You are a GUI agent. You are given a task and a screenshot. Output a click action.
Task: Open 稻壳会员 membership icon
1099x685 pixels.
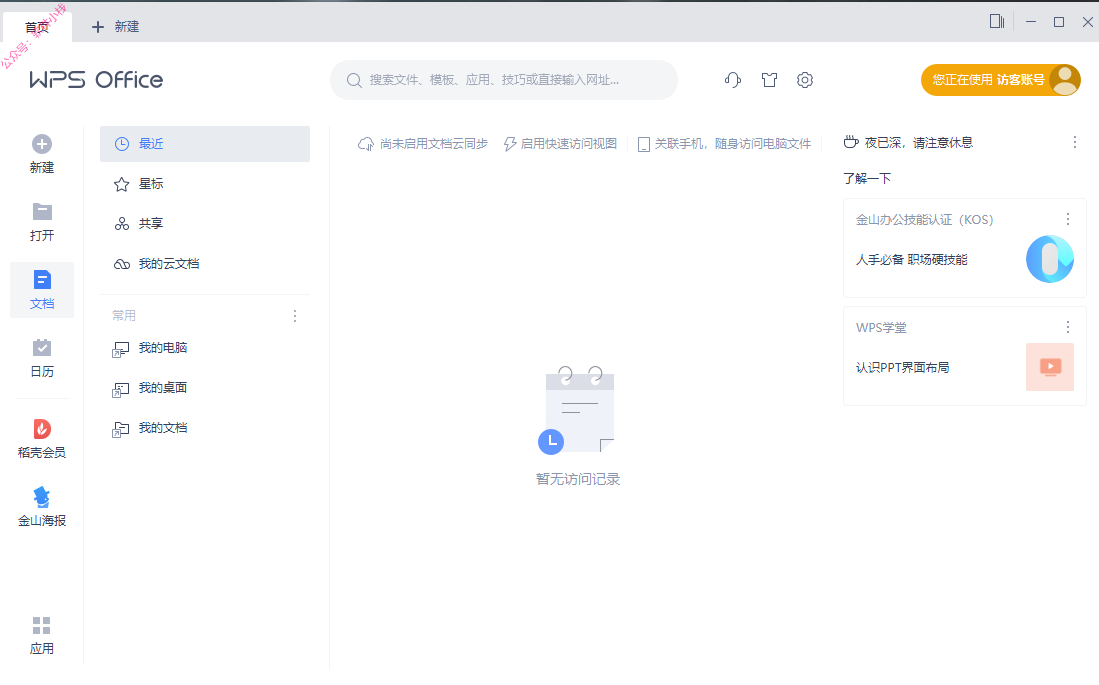point(42,428)
